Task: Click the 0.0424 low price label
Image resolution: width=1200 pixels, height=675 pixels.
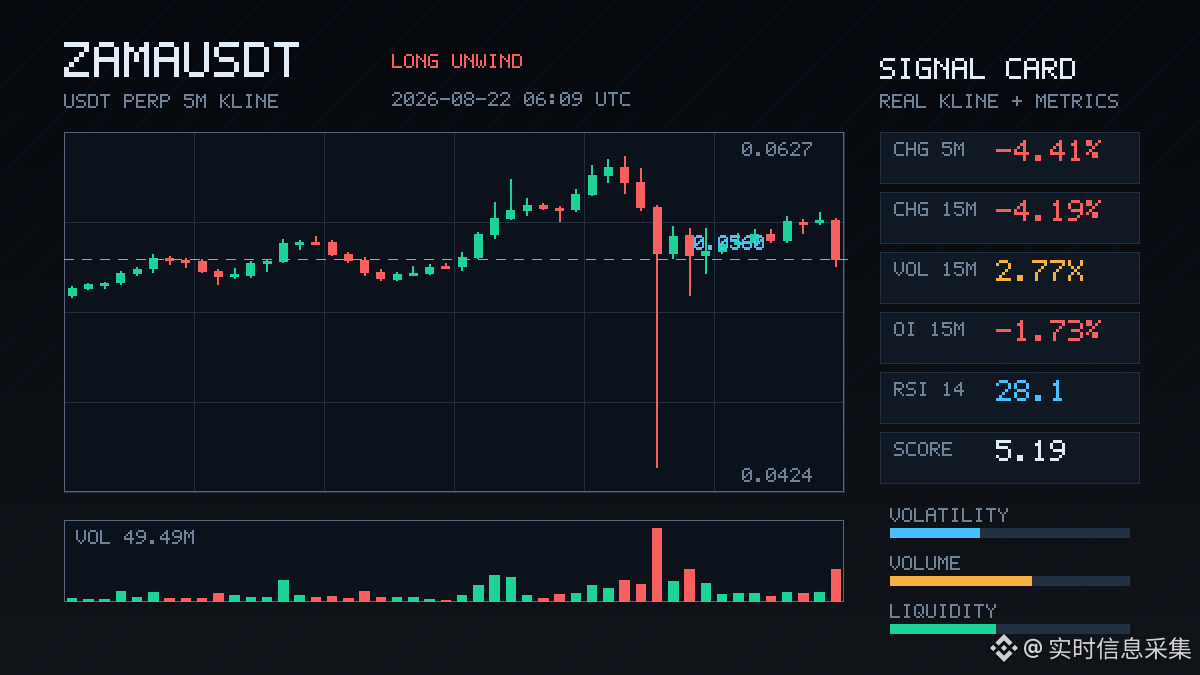Action: pos(777,475)
